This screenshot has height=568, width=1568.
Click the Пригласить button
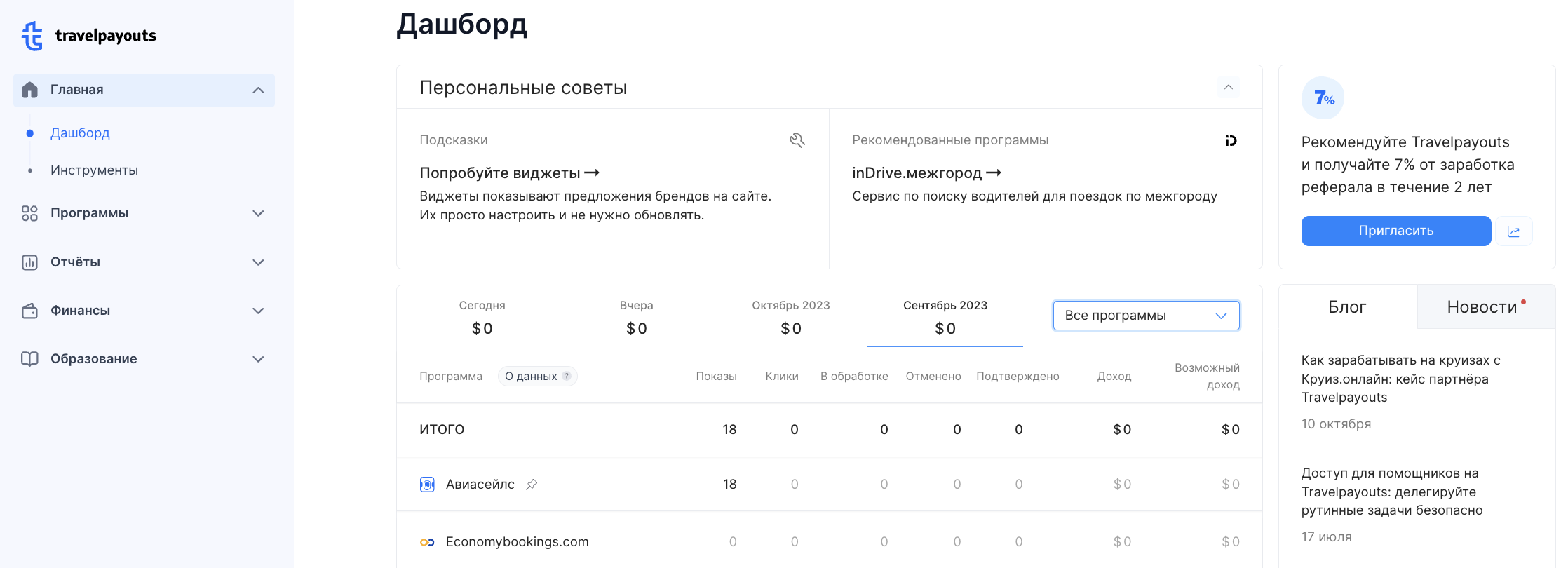[x=1396, y=231]
